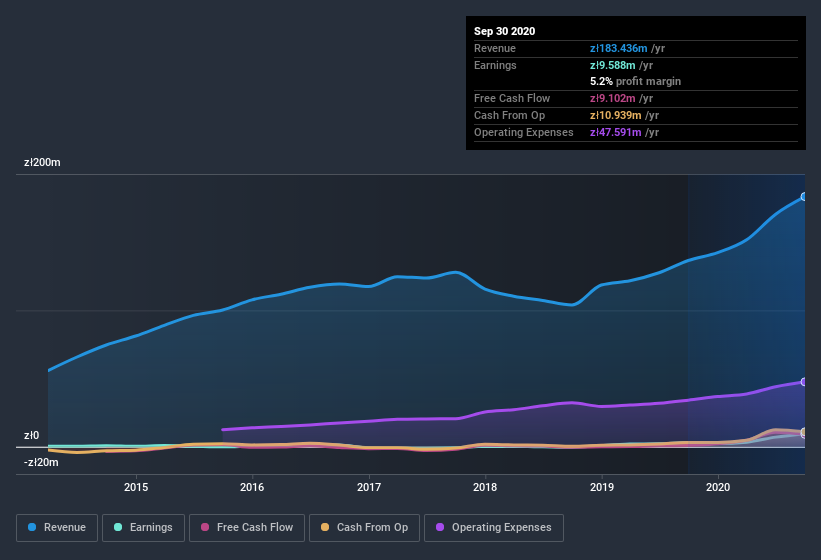Image resolution: width=821 pixels, height=560 pixels.
Task: Toggle the Cash From Op legend button
Action: (364, 528)
